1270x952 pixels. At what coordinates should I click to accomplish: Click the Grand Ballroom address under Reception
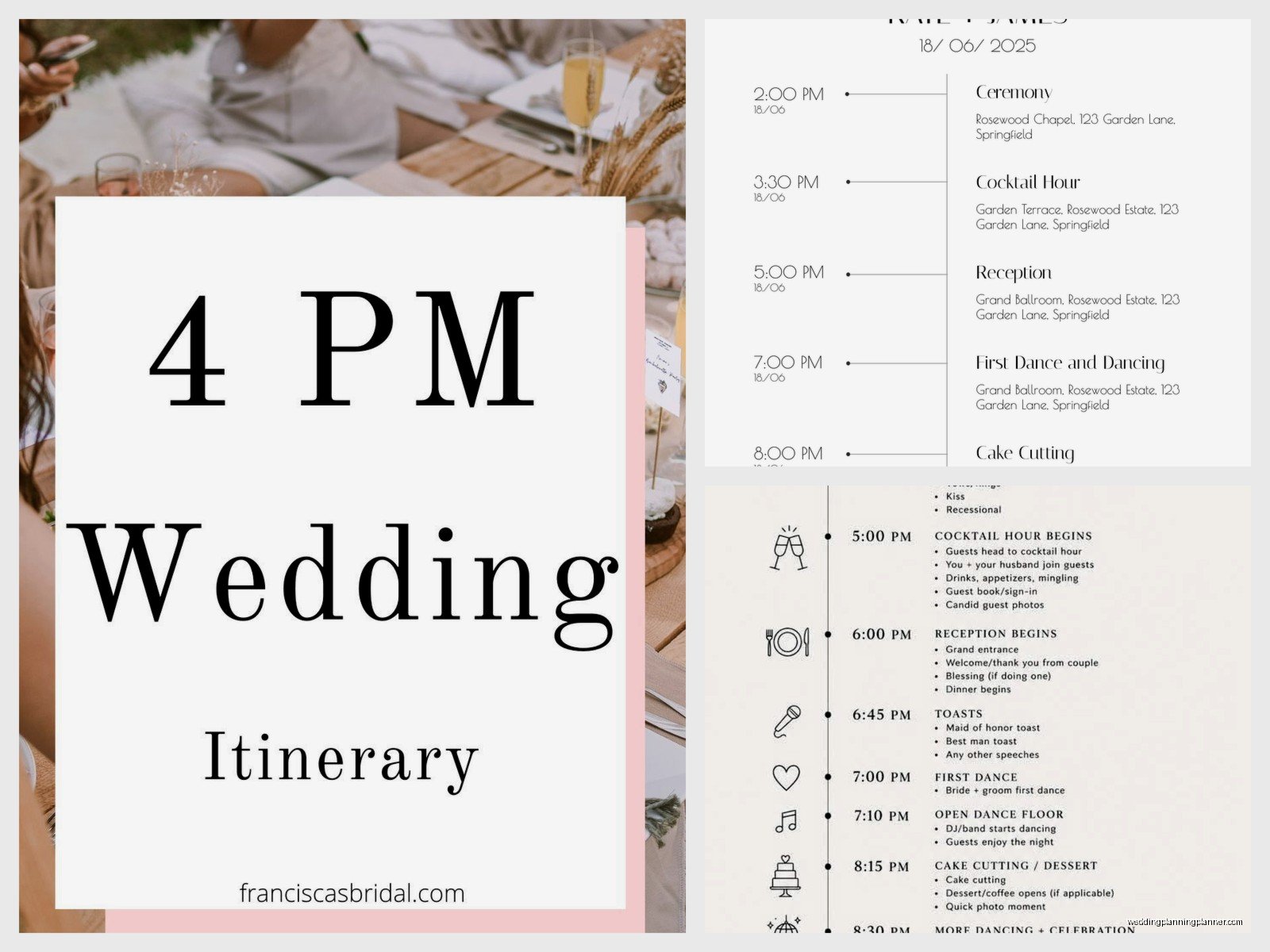click(x=1077, y=307)
